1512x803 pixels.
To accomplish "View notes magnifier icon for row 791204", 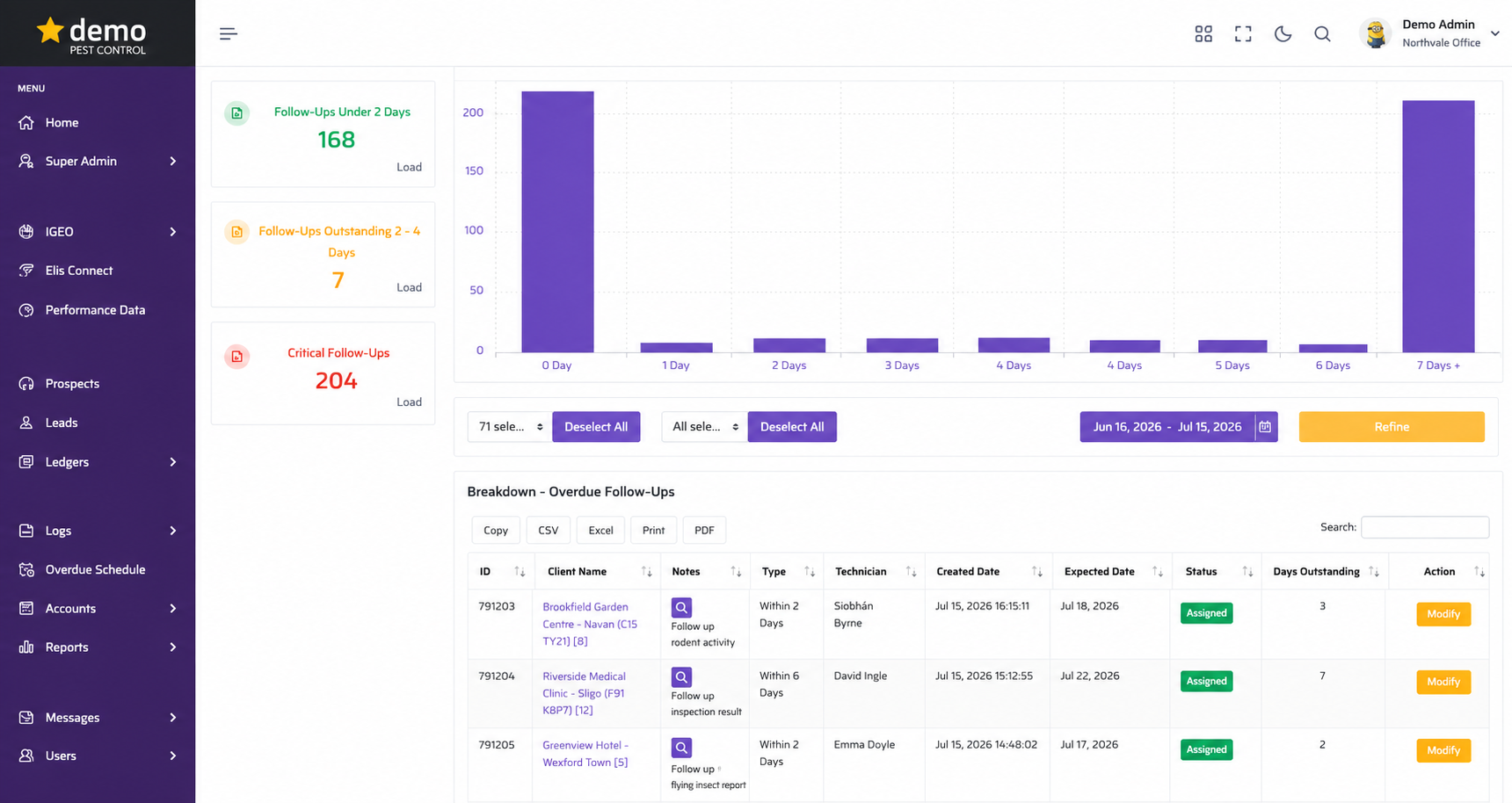I will [681, 677].
